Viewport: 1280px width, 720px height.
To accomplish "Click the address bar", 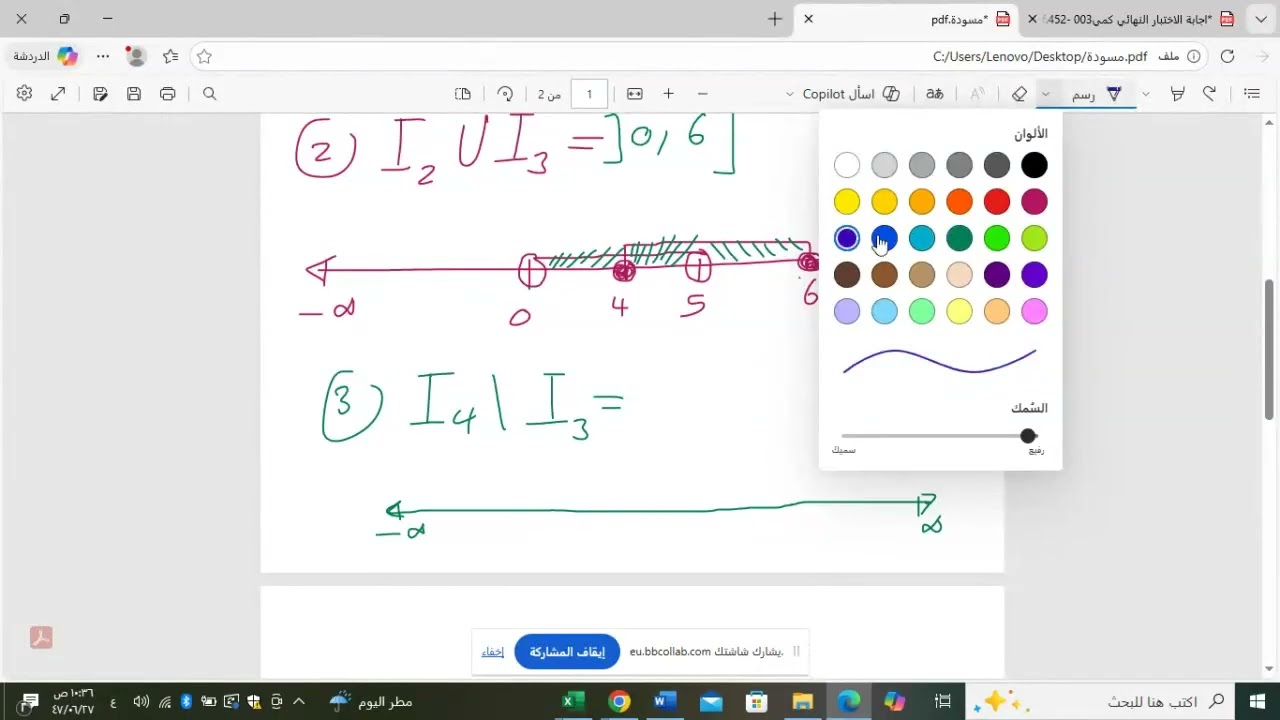I will tap(700, 57).
